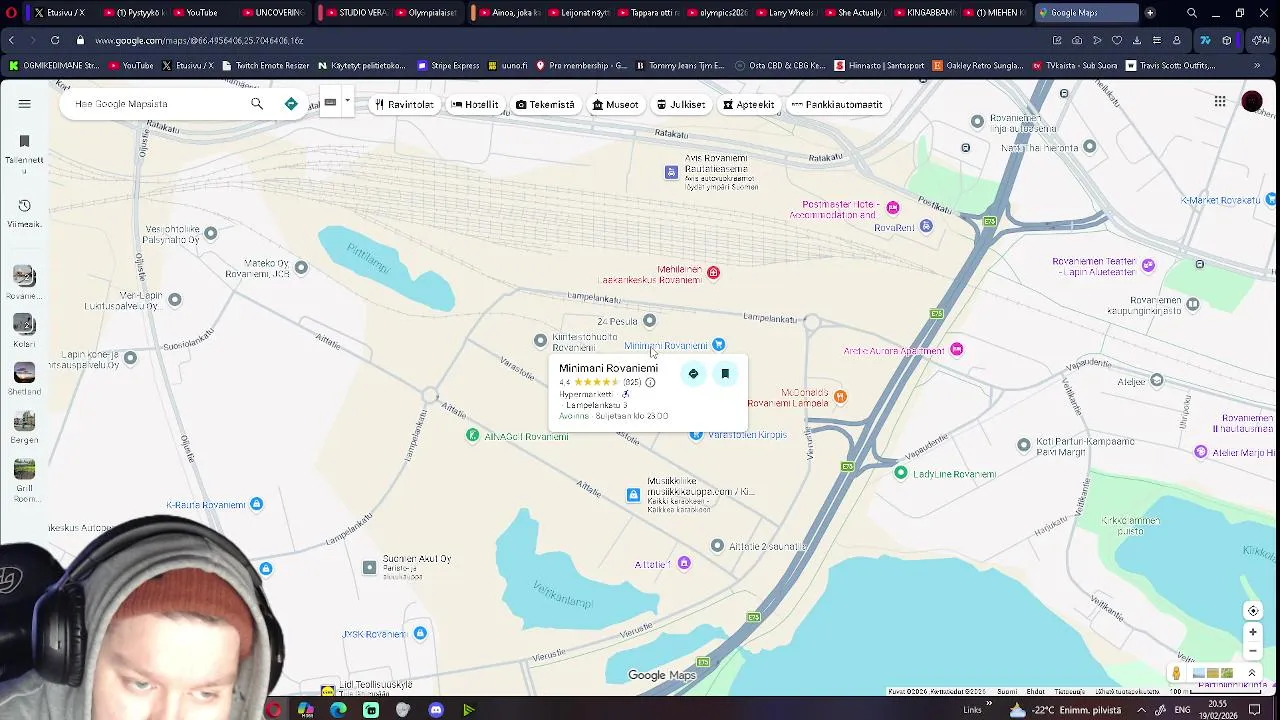Select the Julkiset category chip
Image resolution: width=1280 pixels, height=720 pixels.
[680, 104]
